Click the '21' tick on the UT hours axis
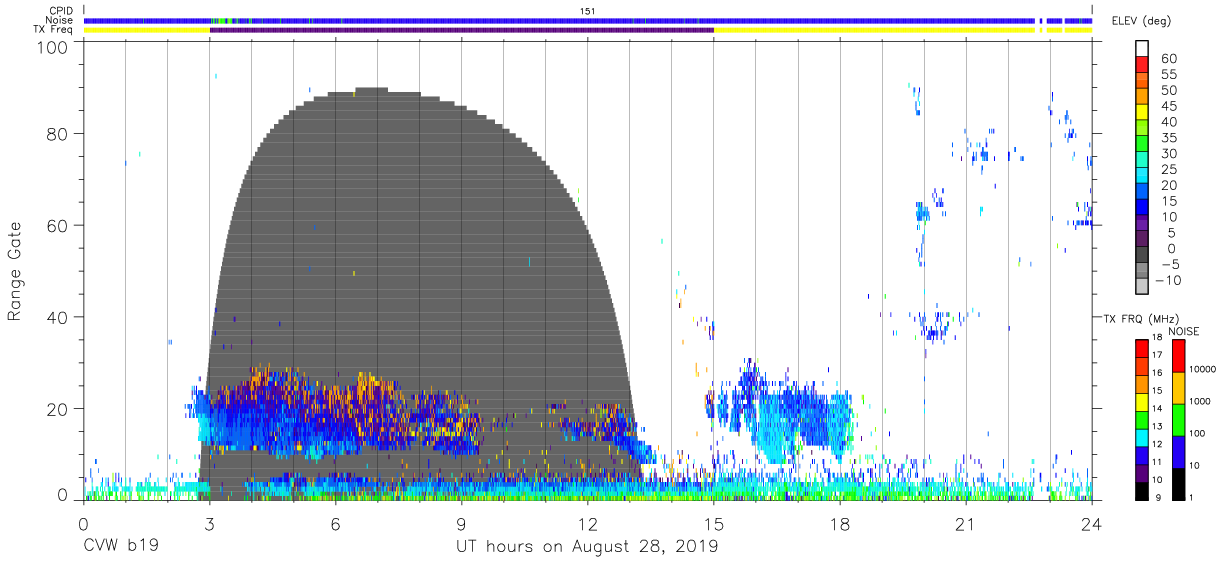Screen dimensions: 1228x567 pos(966,524)
